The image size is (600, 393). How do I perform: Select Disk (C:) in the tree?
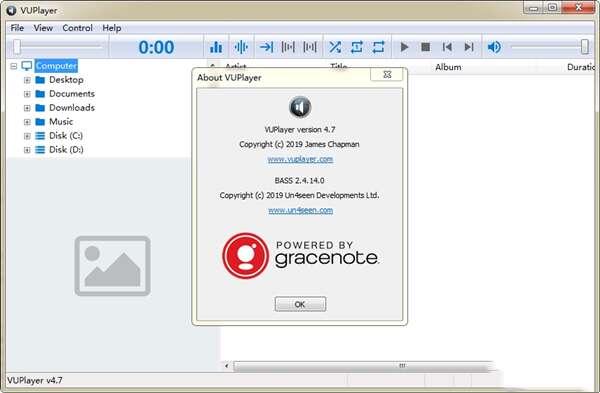tap(66, 135)
